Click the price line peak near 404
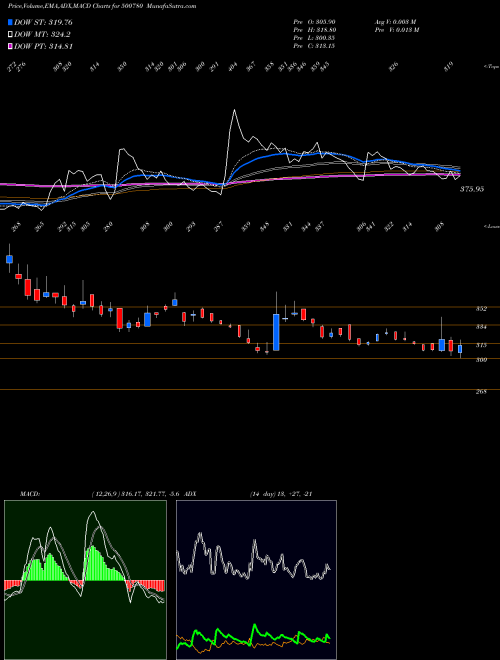 [234, 111]
